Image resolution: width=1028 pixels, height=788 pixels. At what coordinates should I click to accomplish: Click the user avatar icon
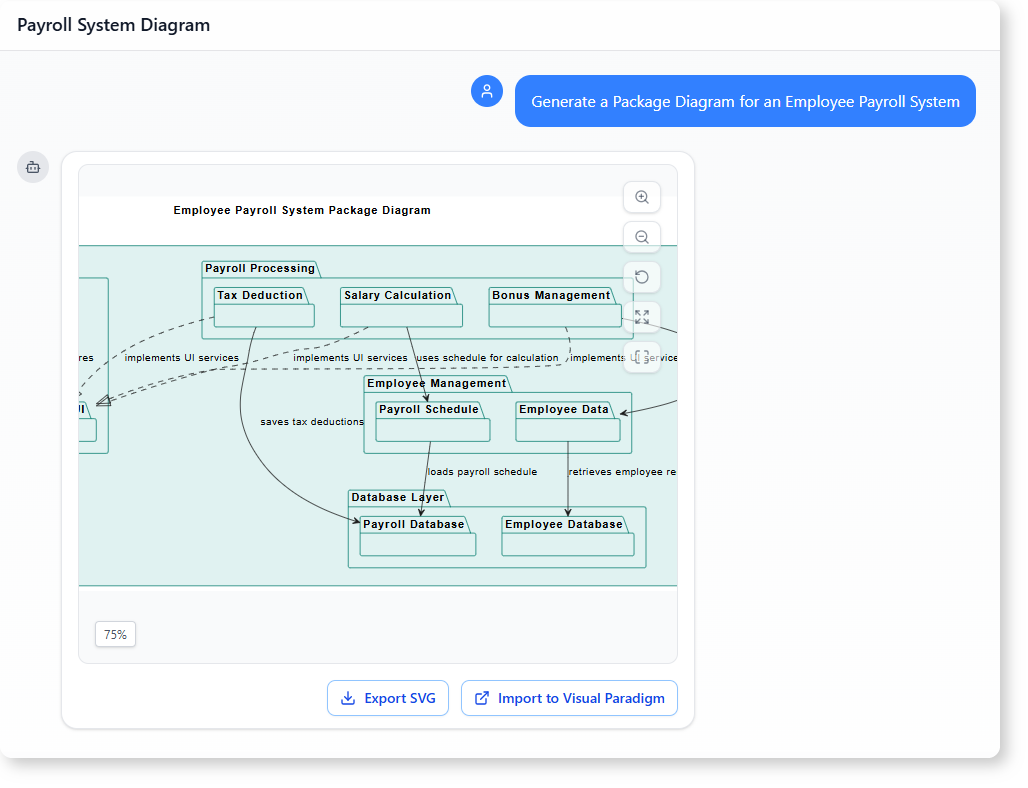coord(487,92)
